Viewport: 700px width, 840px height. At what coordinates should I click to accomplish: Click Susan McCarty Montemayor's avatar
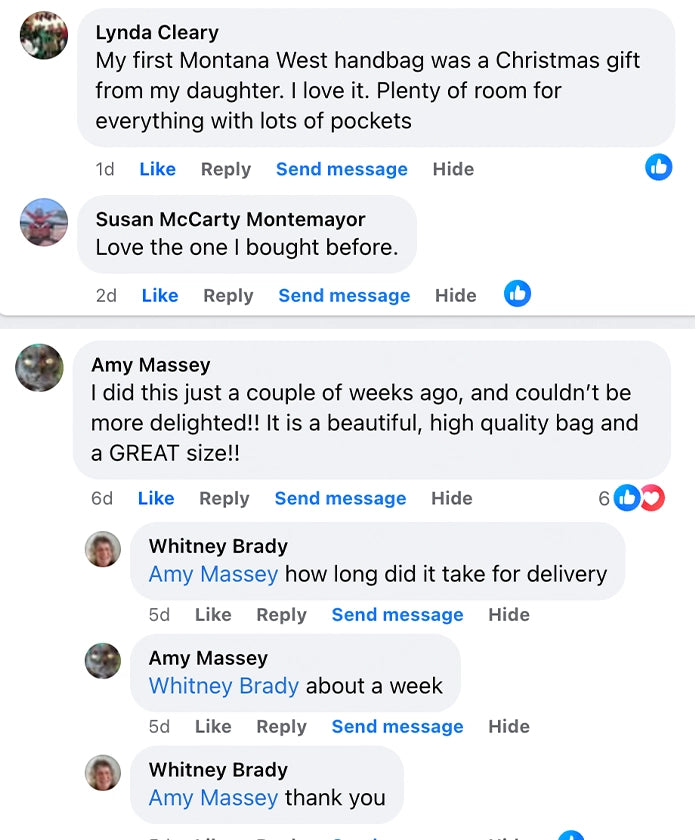(44, 222)
